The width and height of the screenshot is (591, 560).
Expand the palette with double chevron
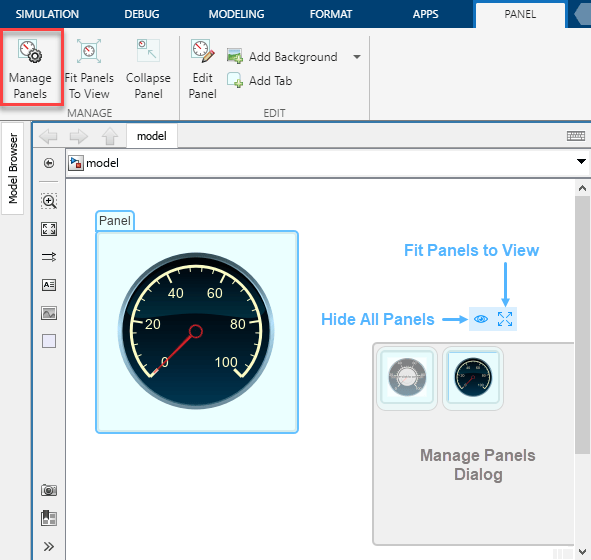[x=49, y=546]
